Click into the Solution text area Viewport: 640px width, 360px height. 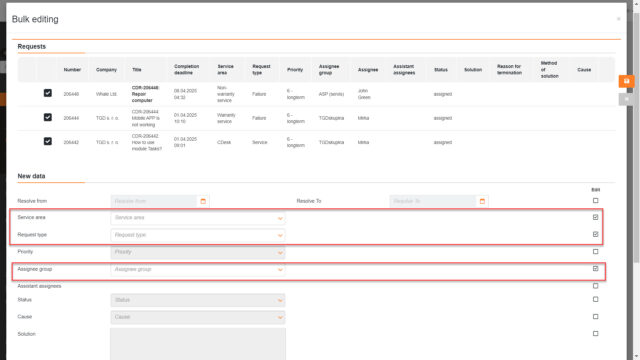pos(198,344)
